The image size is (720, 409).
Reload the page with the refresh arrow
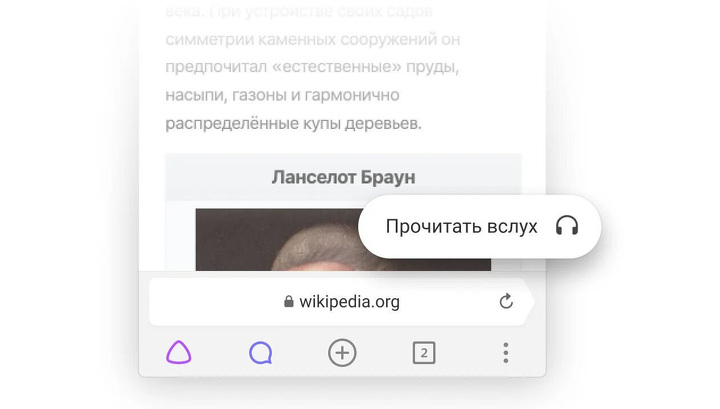pyautogui.click(x=506, y=301)
